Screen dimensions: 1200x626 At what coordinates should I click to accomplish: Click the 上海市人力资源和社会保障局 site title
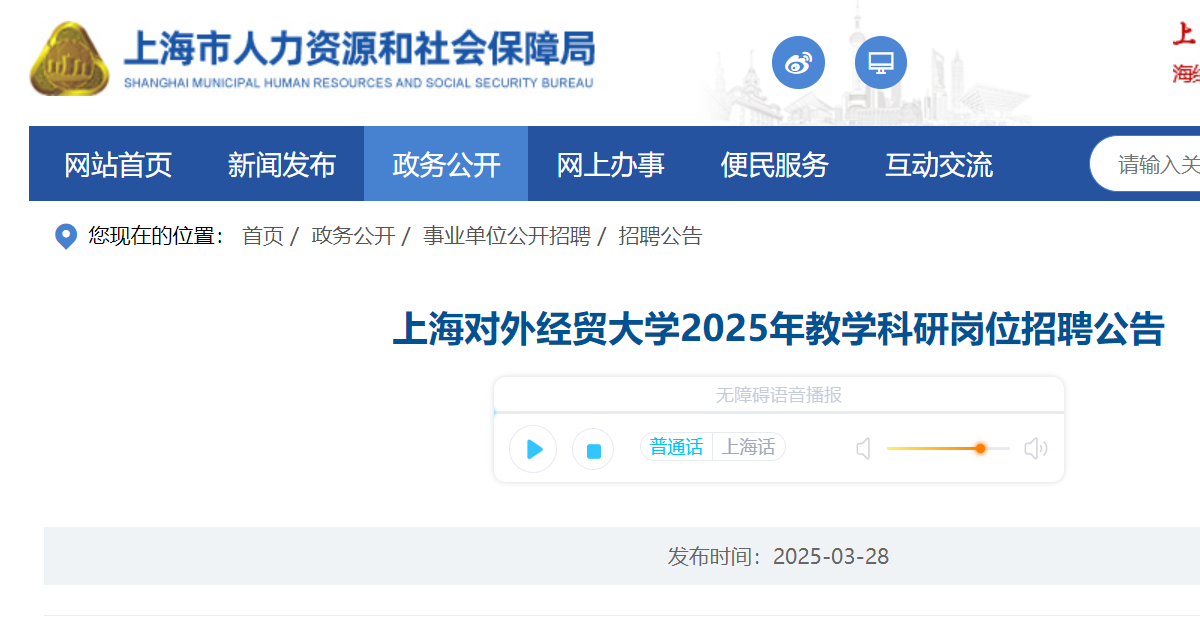[358, 48]
